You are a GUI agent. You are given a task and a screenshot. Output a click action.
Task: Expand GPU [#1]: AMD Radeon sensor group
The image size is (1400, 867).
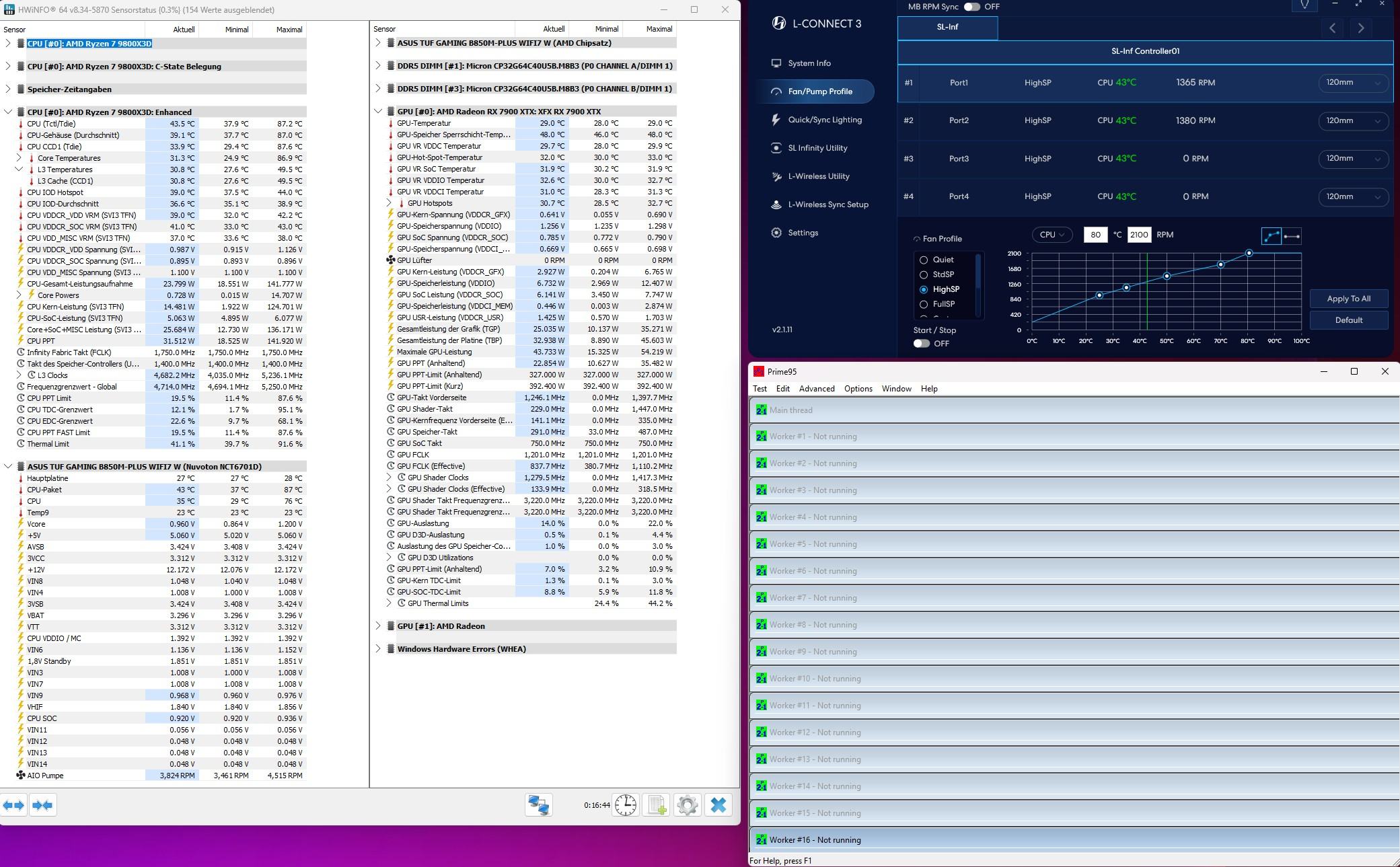click(378, 626)
